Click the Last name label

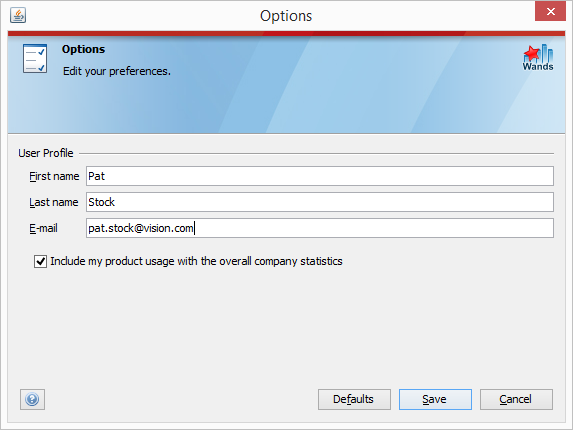click(x=54, y=202)
